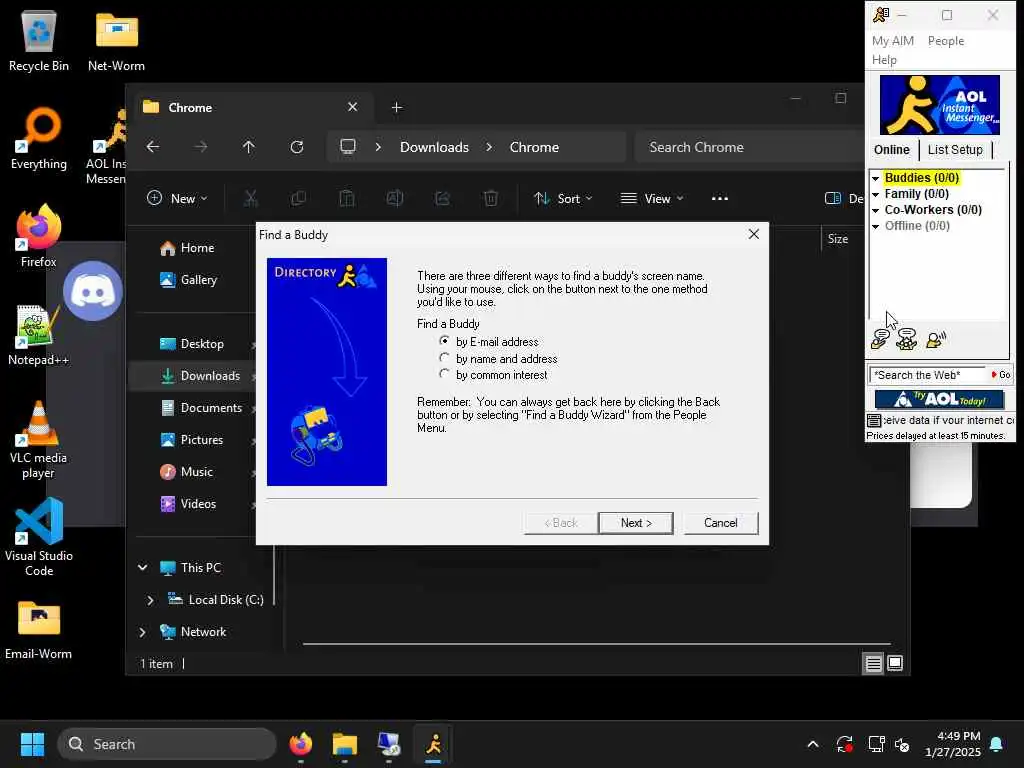Cancel the Find a Buddy wizard
The width and height of the screenshot is (1024, 768).
point(720,522)
